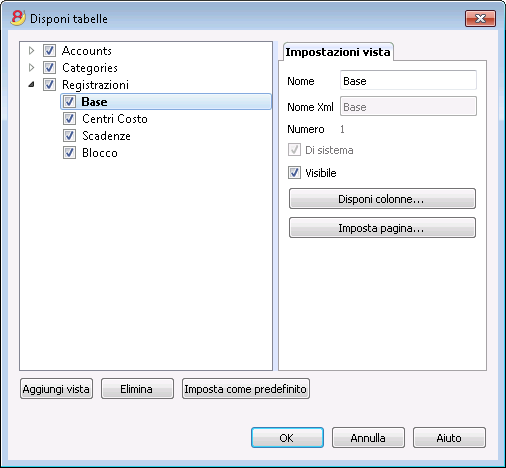The height and width of the screenshot is (468, 506).
Task: Uncheck the Accounts table checkbox
Action: pos(49,51)
